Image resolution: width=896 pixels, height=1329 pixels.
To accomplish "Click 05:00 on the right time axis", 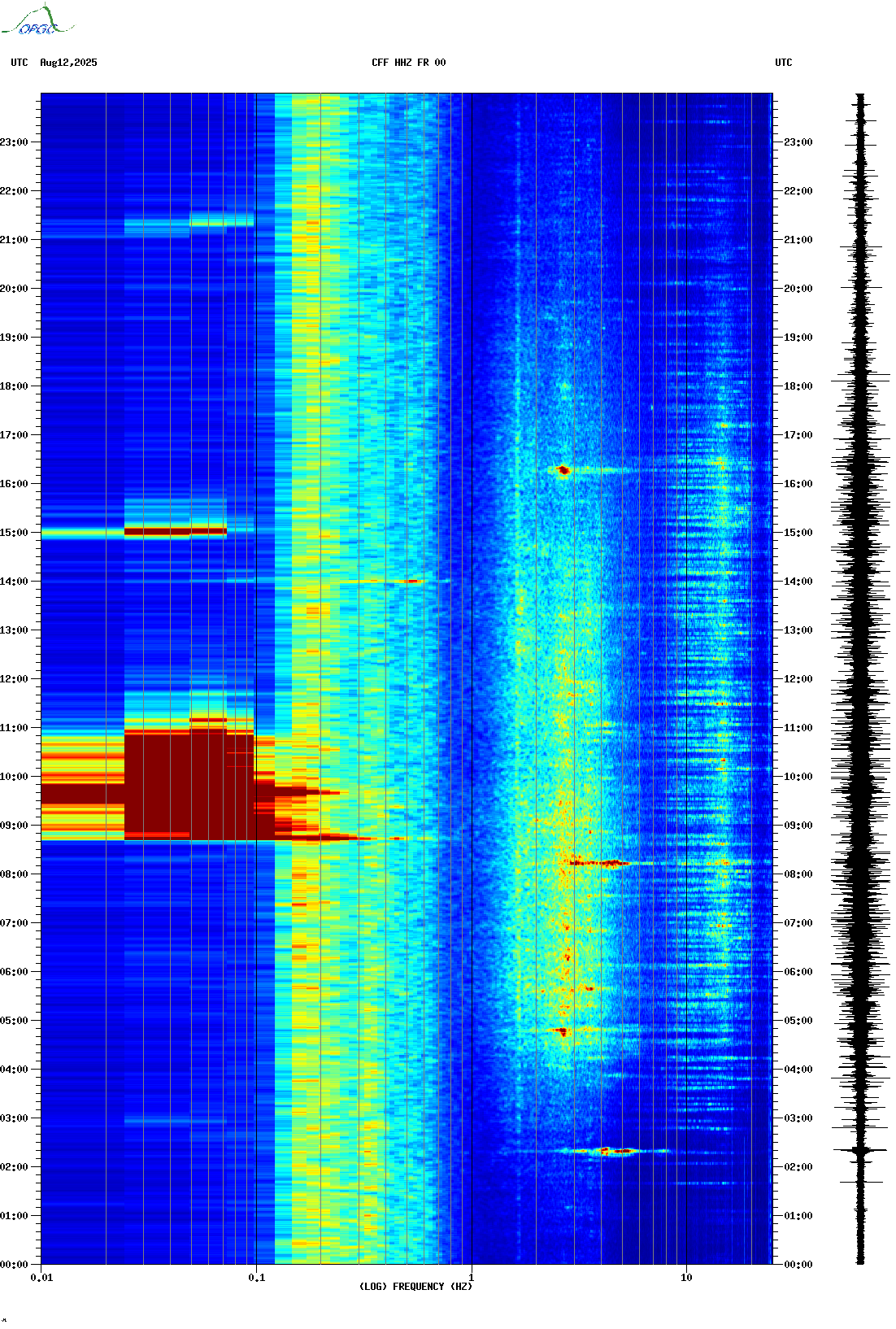I will click(x=798, y=1021).
